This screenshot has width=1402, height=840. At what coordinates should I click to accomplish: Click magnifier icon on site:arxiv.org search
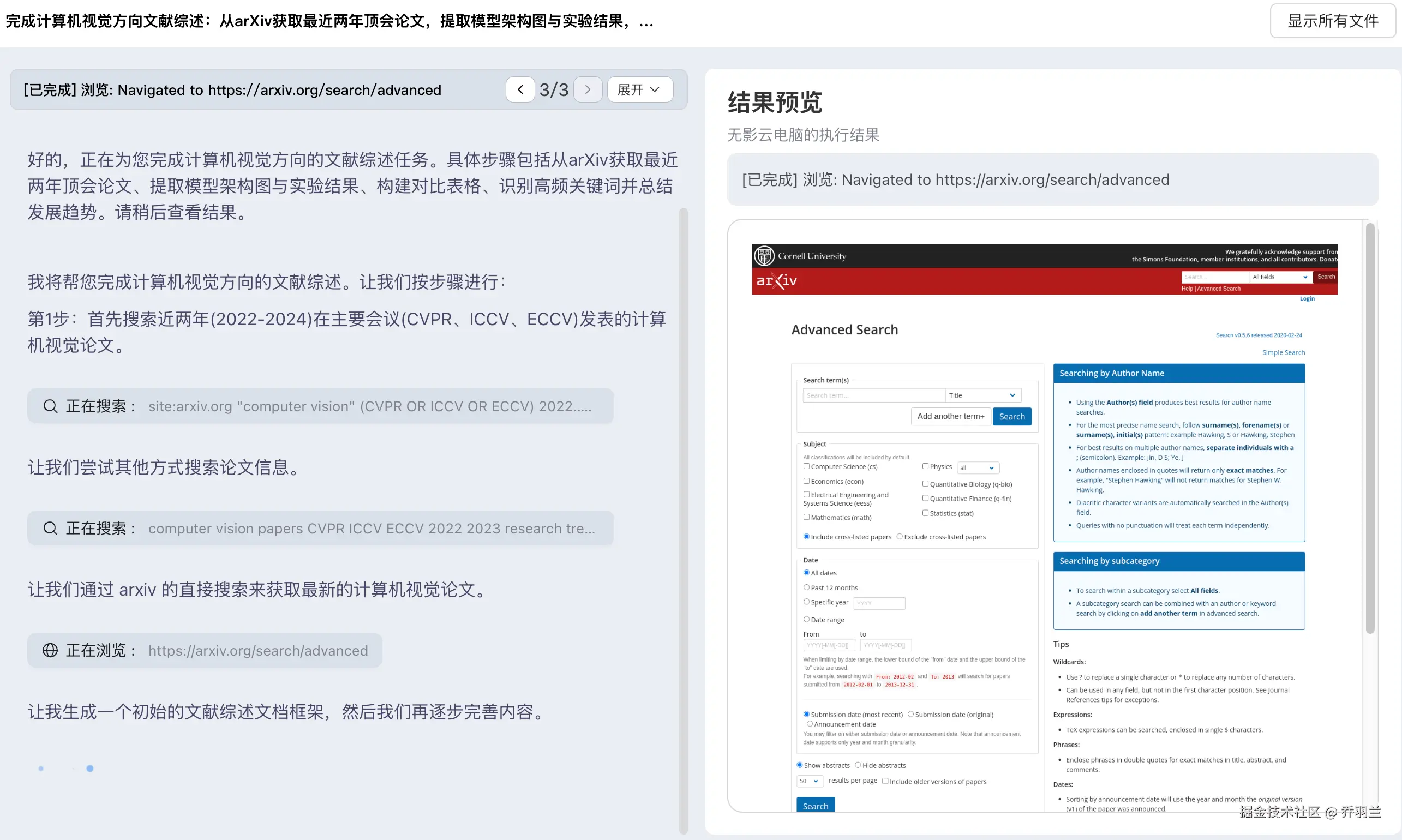[x=50, y=406]
